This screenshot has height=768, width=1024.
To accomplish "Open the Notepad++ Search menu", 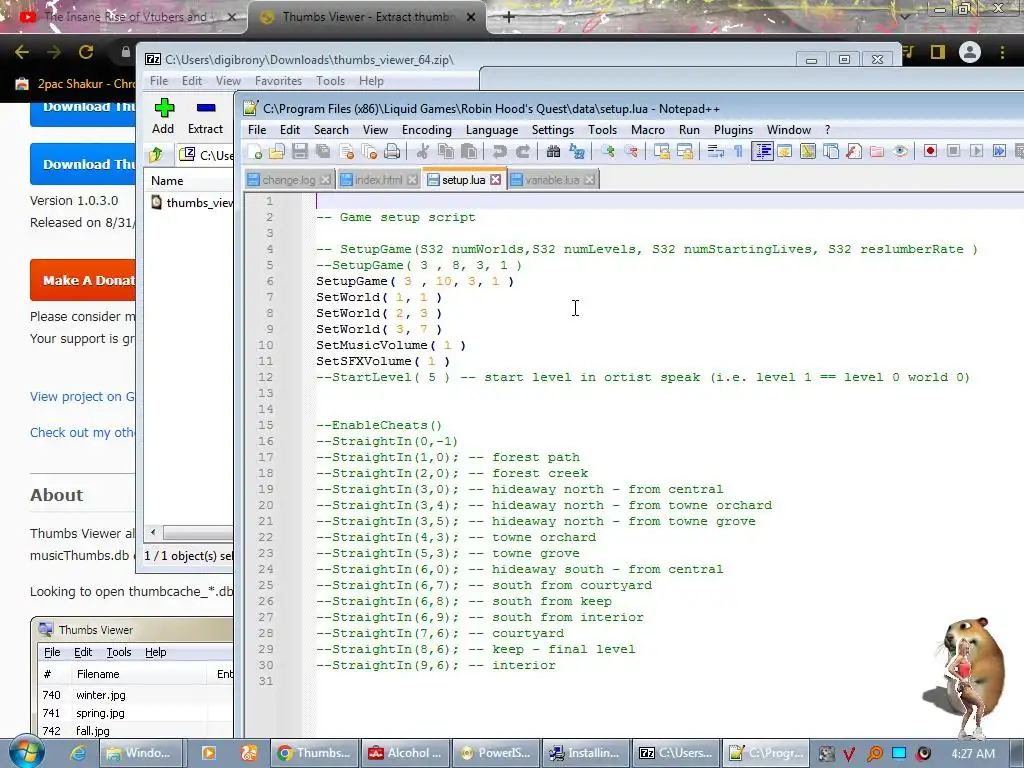I will (x=331, y=130).
